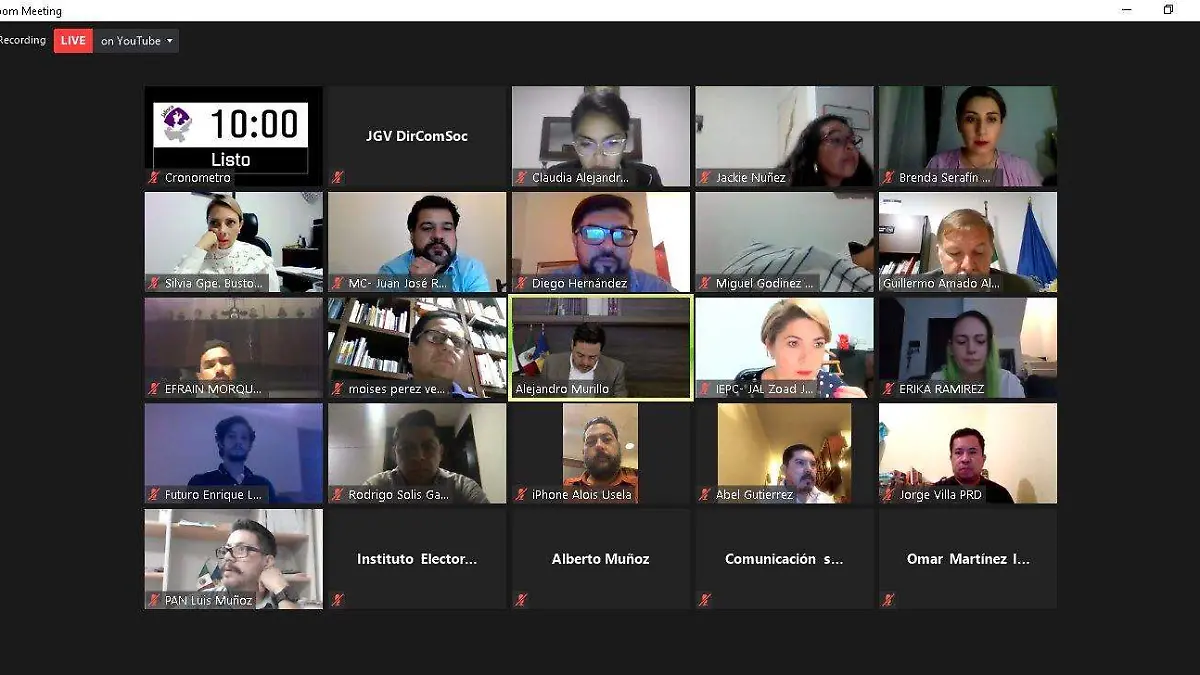
Task: Click the Instituto Elector... participant tile
Action: pyautogui.click(x=417, y=559)
